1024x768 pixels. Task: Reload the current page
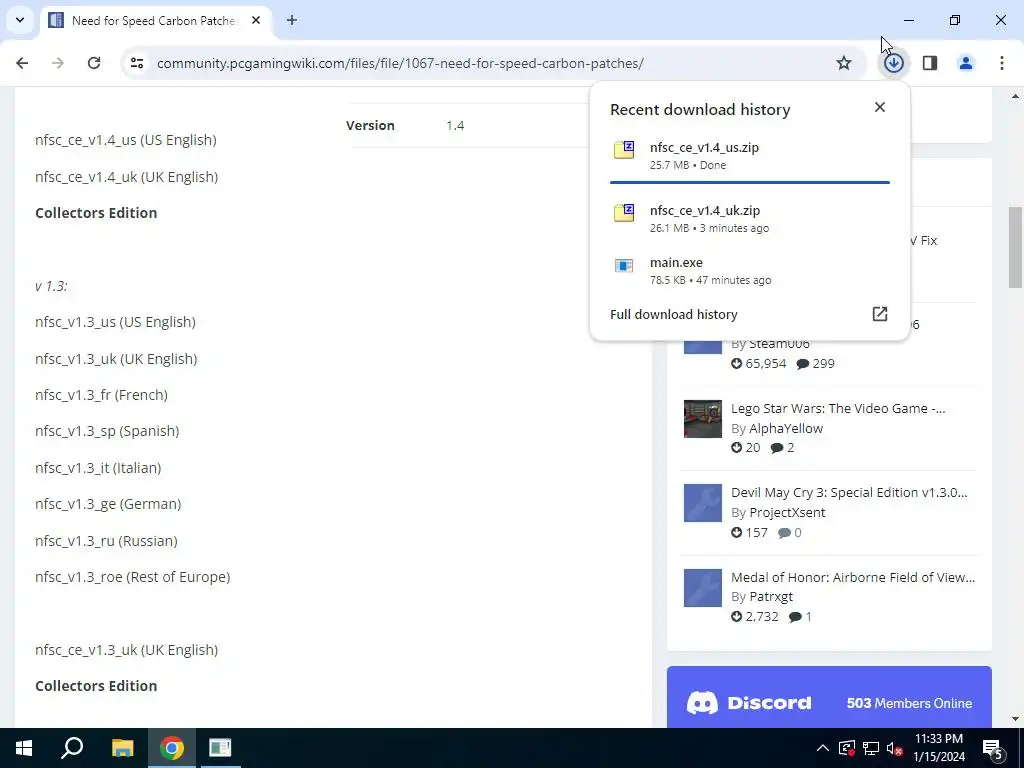pos(94,63)
